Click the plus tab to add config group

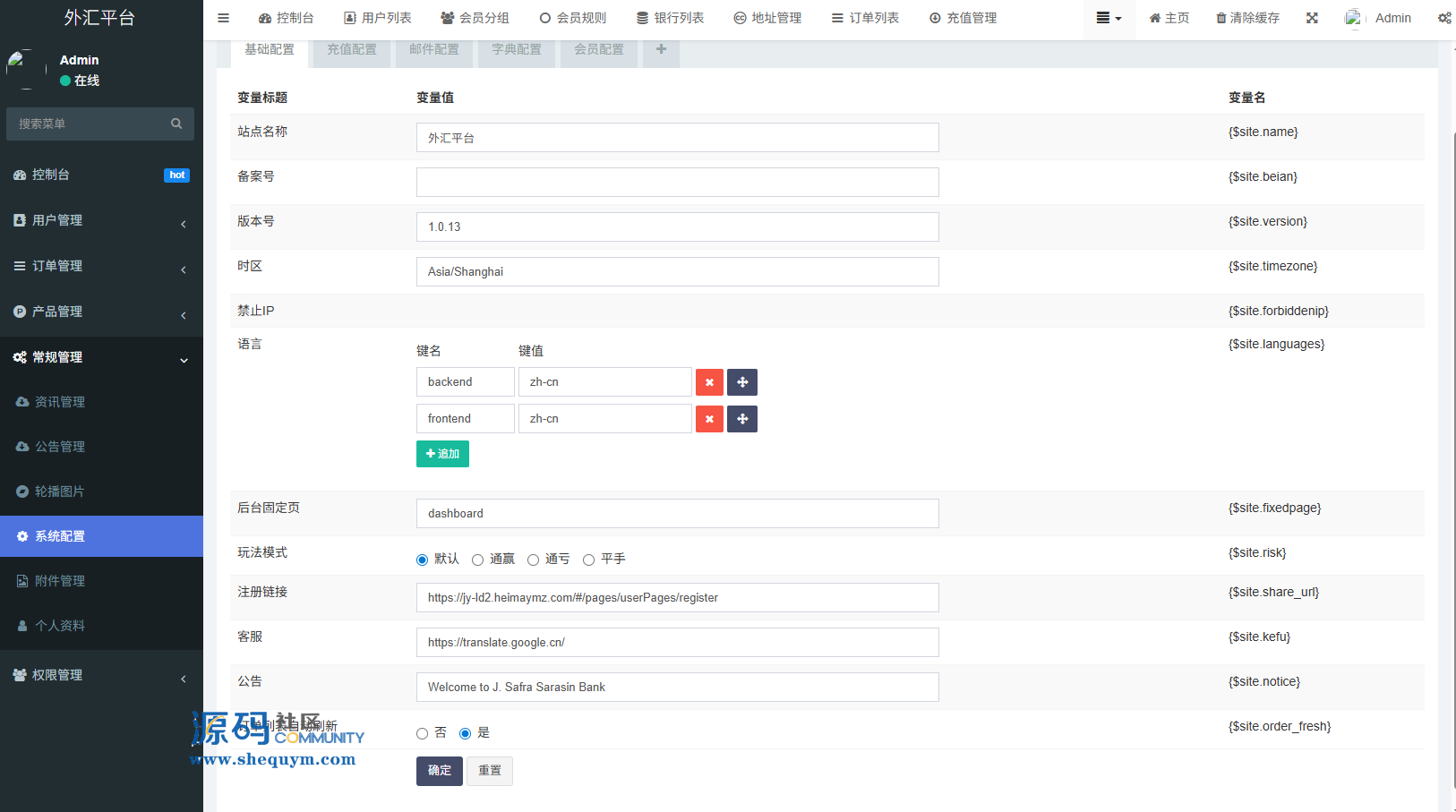click(x=661, y=49)
